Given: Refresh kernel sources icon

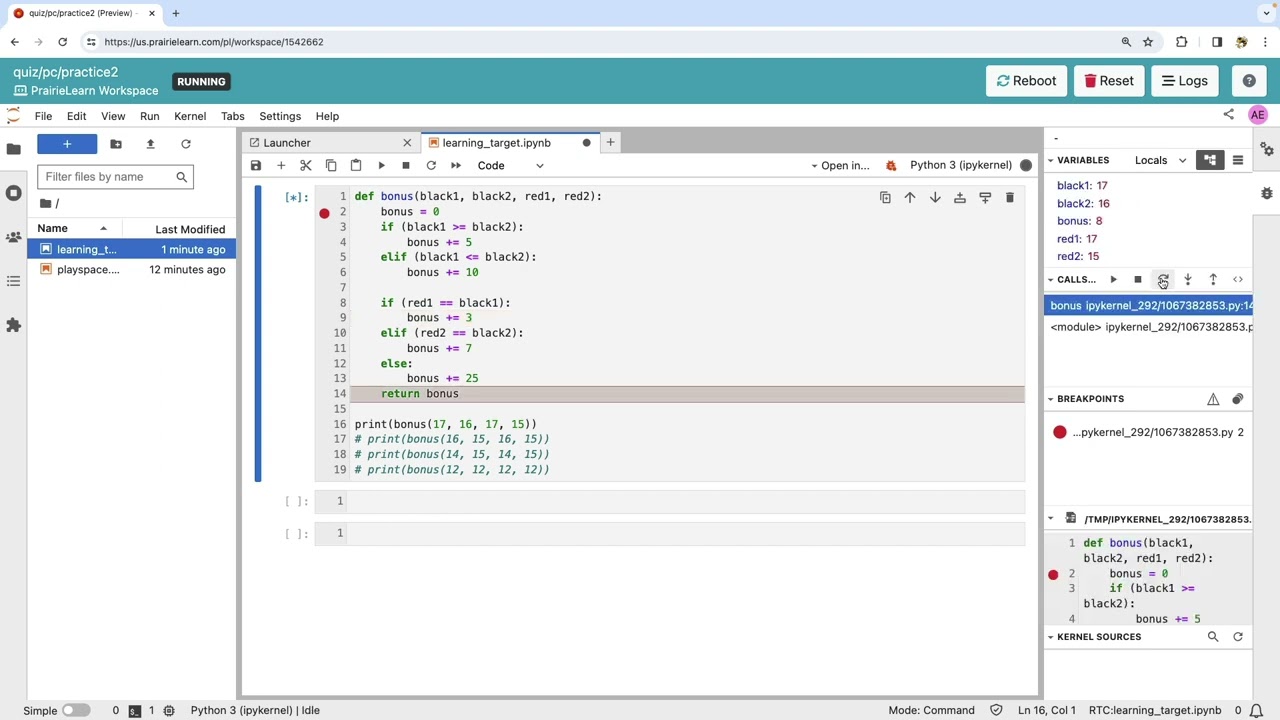Looking at the screenshot, I should click(x=1238, y=637).
